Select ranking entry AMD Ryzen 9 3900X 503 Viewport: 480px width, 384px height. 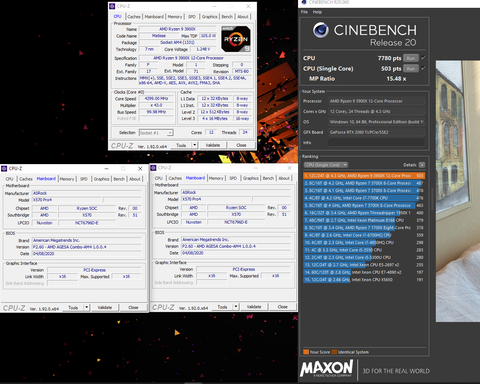(364, 176)
